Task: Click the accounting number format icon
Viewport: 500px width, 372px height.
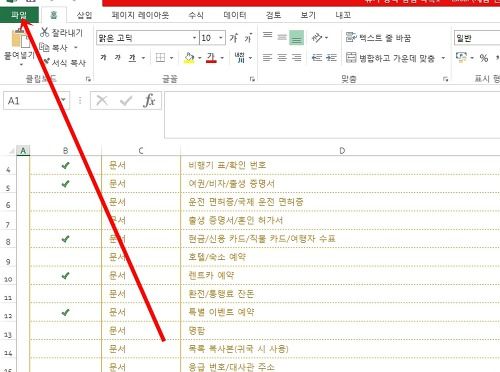Action: (x=462, y=58)
